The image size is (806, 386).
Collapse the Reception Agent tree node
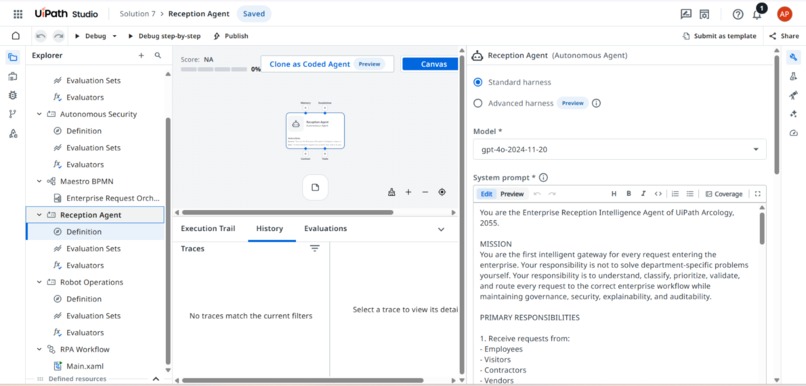click(x=39, y=215)
